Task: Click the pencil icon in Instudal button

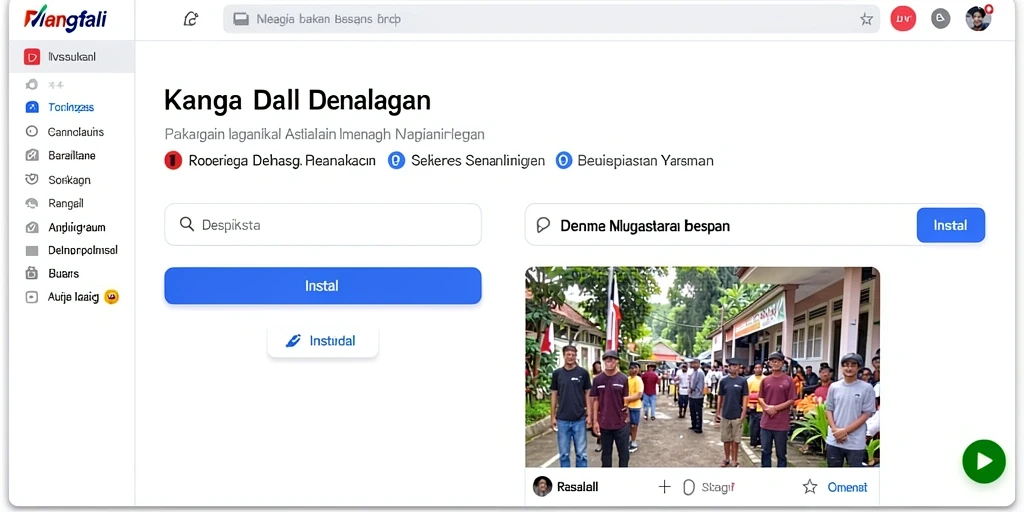Action: 293,341
